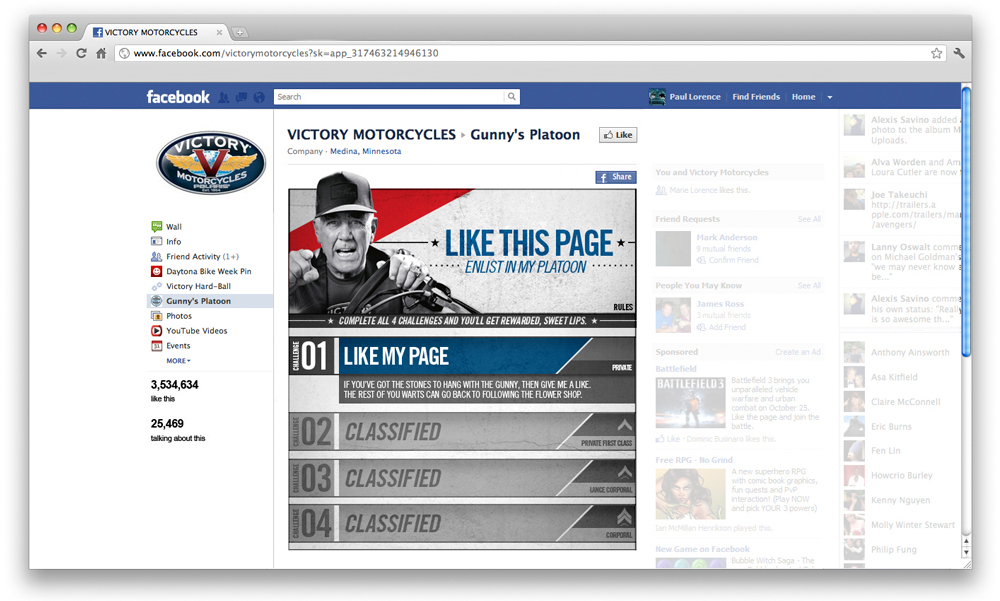The width and height of the screenshot is (1000, 601).
Task: Click the Photos icon in the sidebar
Action: point(156,316)
